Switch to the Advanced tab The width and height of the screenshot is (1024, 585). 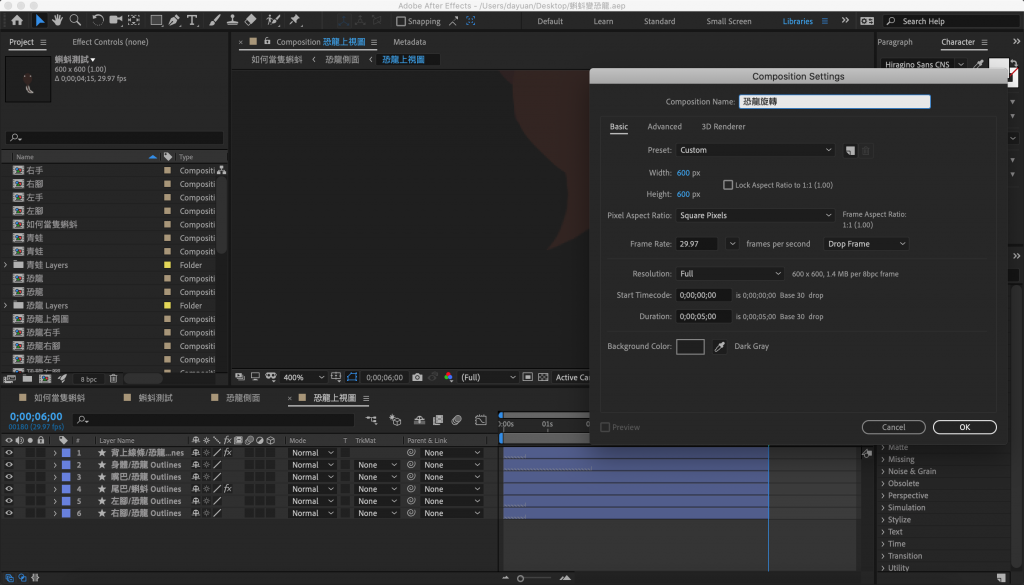664,127
